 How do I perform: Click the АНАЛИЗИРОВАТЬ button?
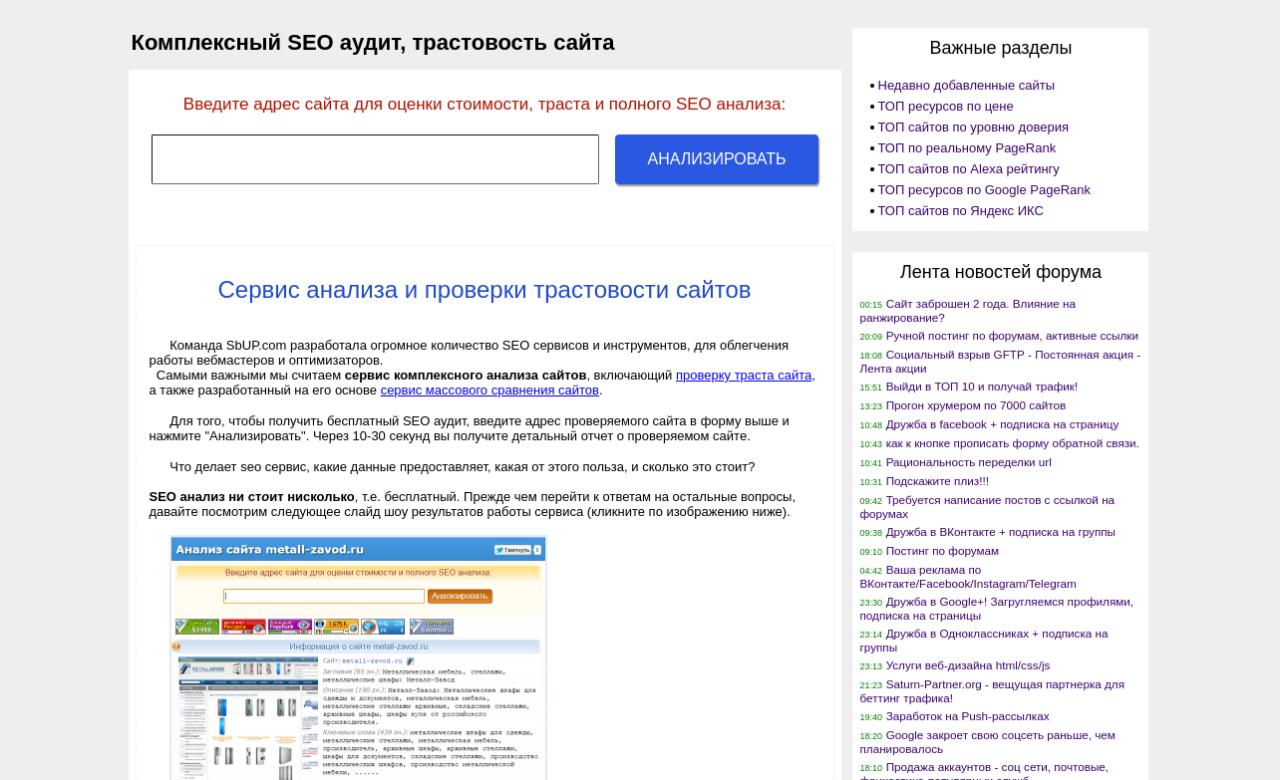(x=717, y=159)
